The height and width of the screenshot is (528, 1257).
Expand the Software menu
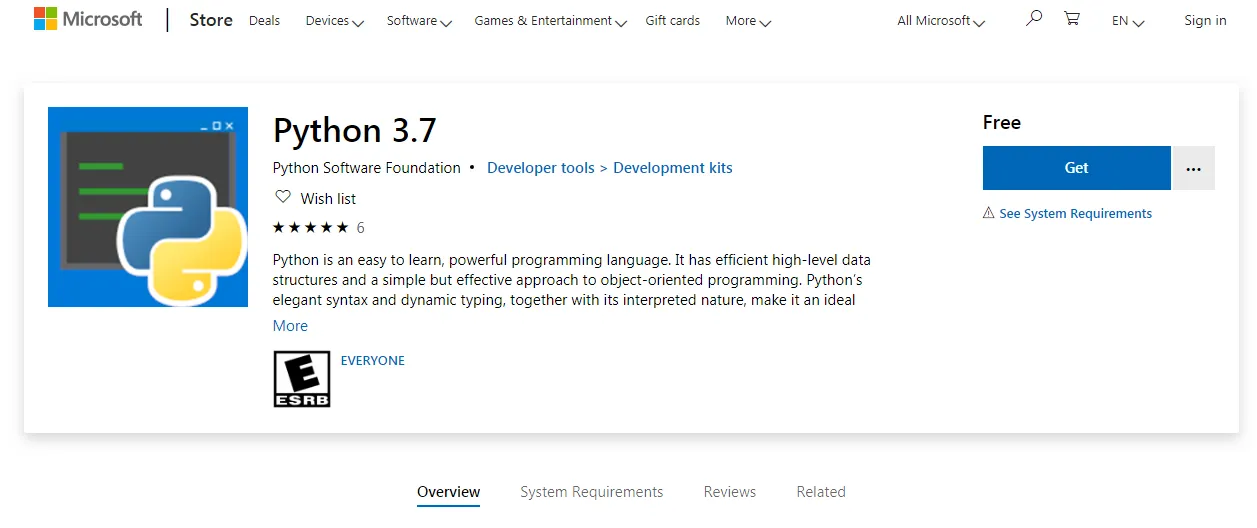coord(420,20)
